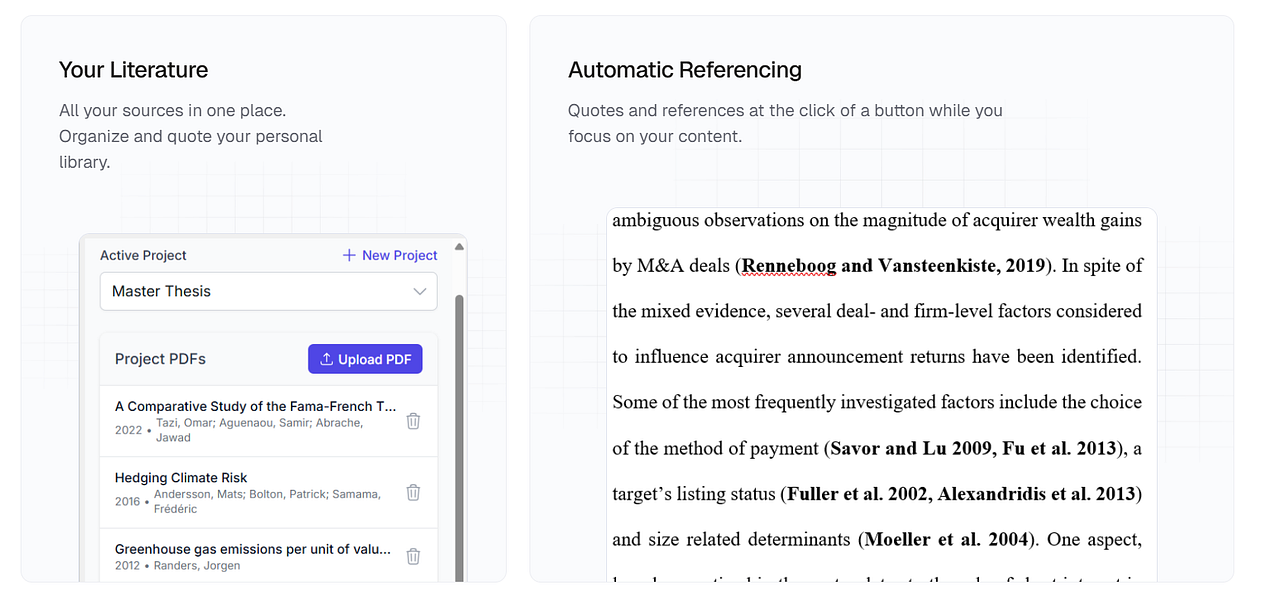Click the 'Alexandridis et al. 2013' citation
This screenshot has height=600, width=1261.
coord(1036,494)
